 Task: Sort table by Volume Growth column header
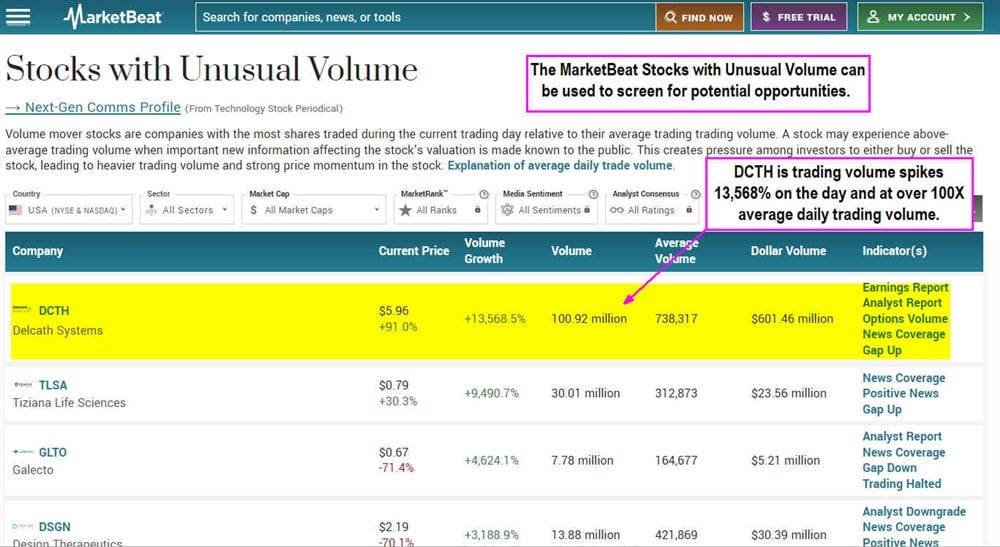[x=485, y=250]
